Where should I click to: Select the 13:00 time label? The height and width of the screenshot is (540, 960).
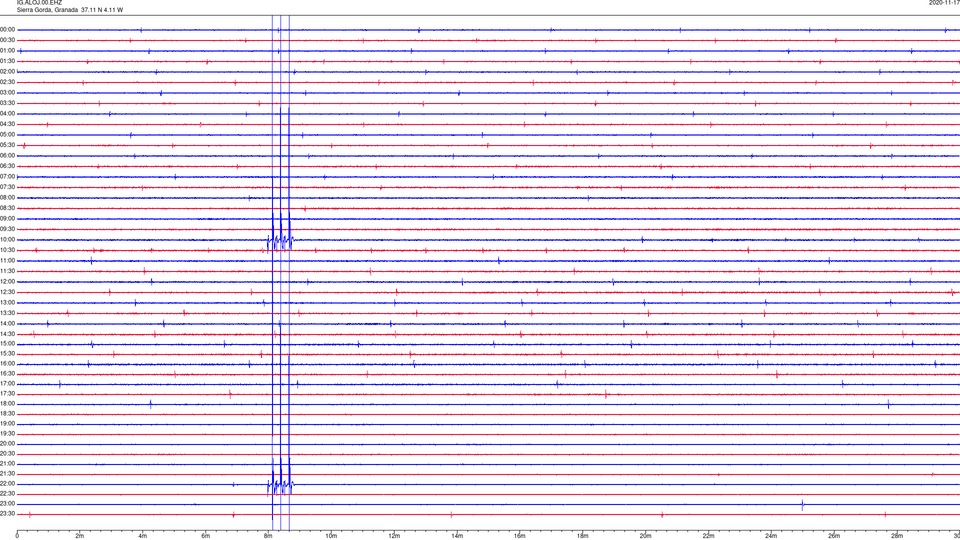click(x=7, y=302)
